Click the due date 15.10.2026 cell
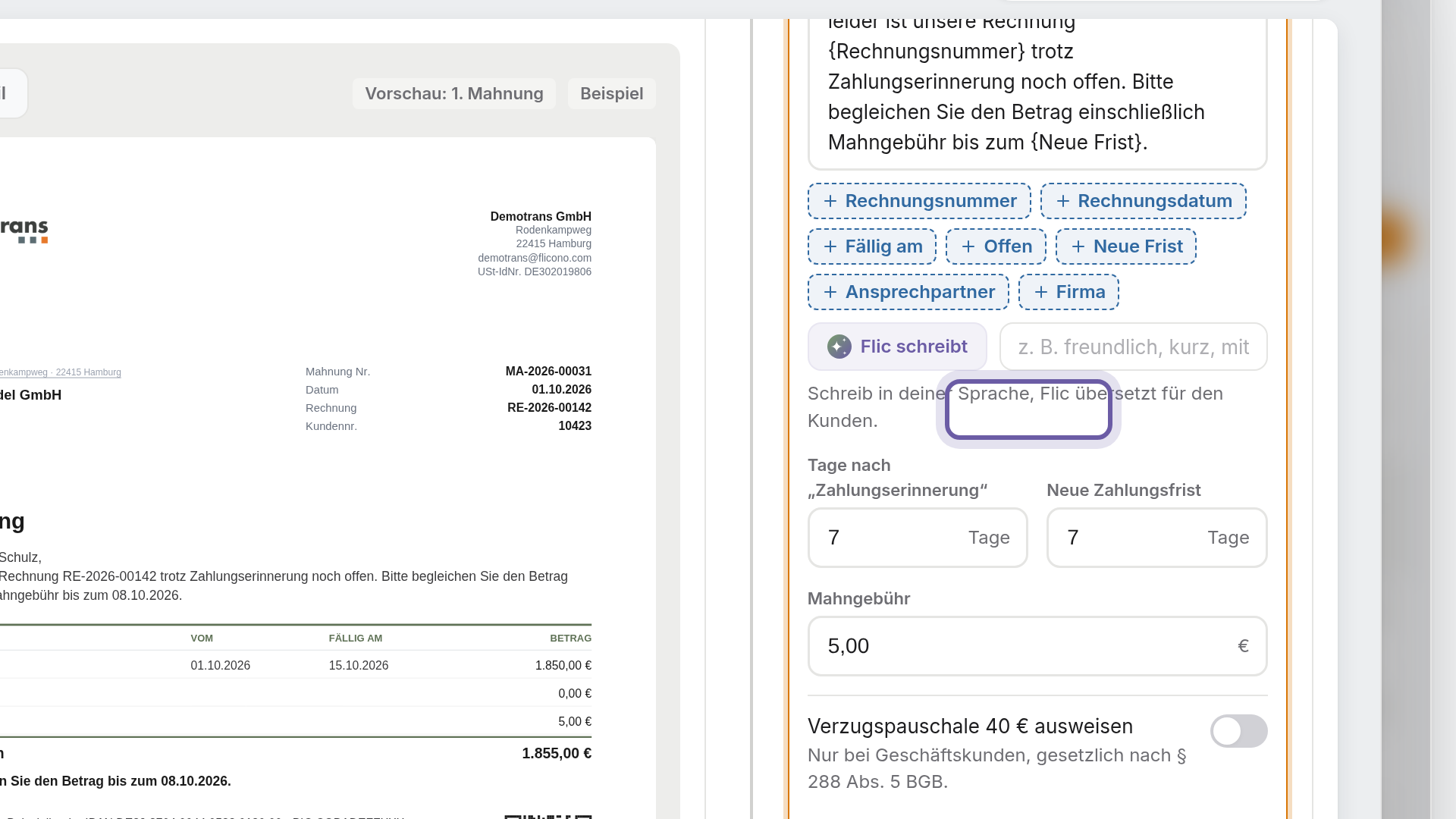 click(x=359, y=665)
